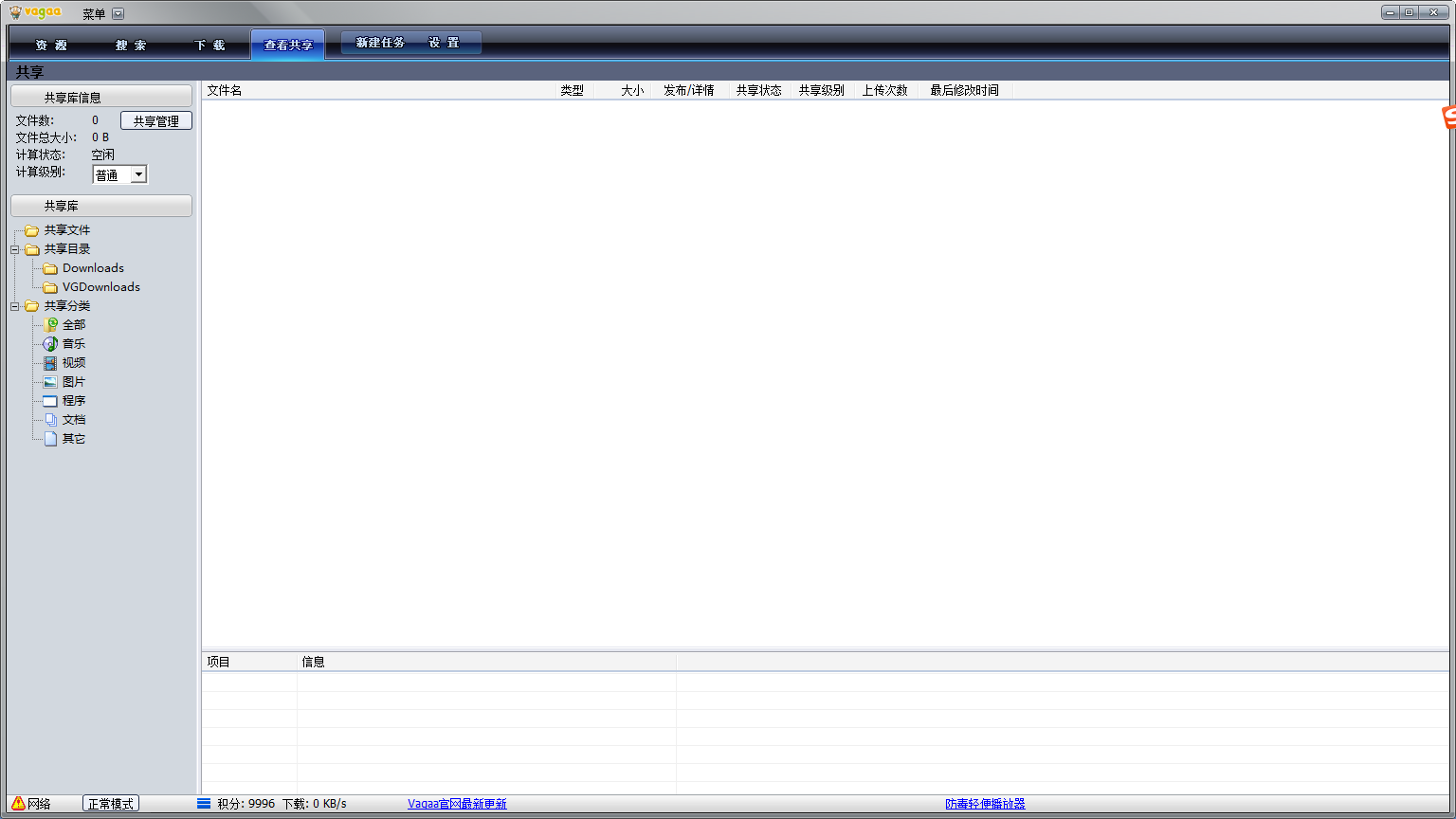Open the Vagaa官网最新更新 link
The width and height of the screenshot is (1456, 819).
click(457, 802)
